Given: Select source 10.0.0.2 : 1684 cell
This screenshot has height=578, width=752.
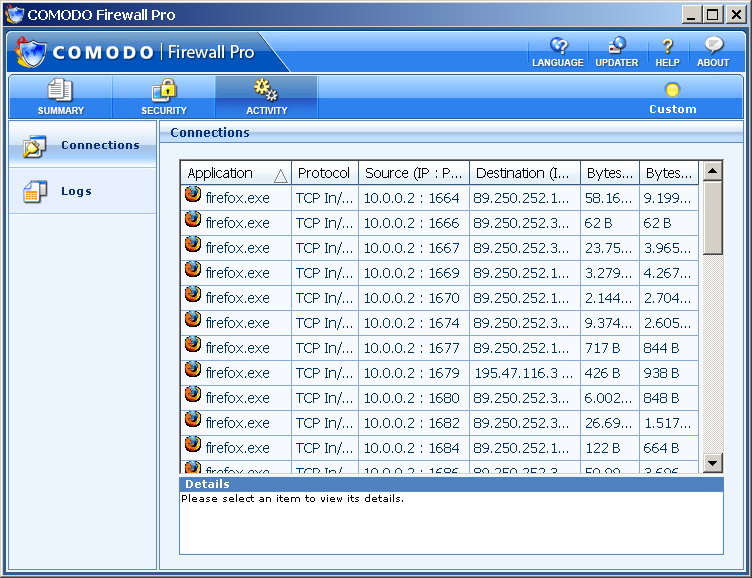Looking at the screenshot, I should coord(414,448).
